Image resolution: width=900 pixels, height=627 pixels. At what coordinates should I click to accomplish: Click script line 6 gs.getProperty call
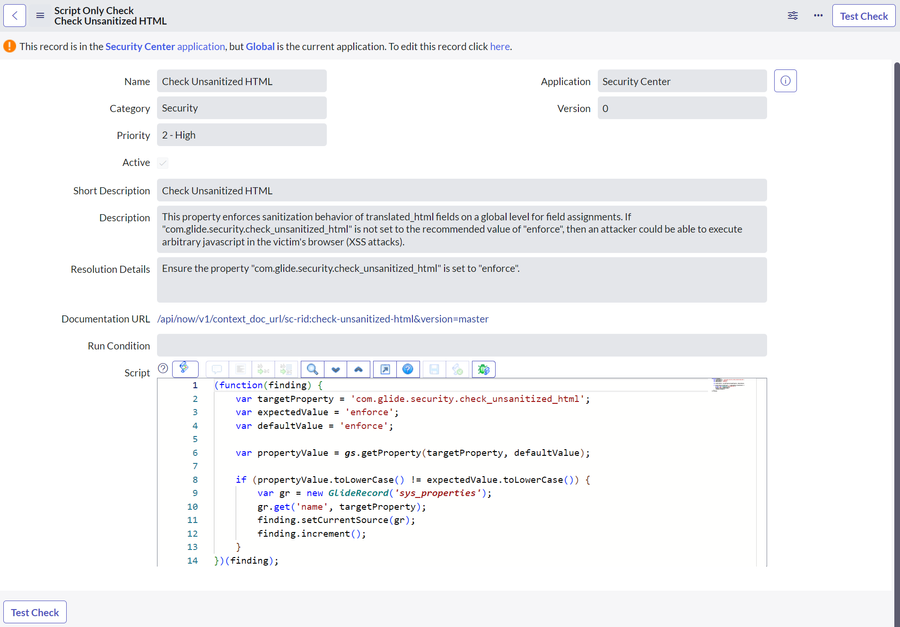click(467, 452)
